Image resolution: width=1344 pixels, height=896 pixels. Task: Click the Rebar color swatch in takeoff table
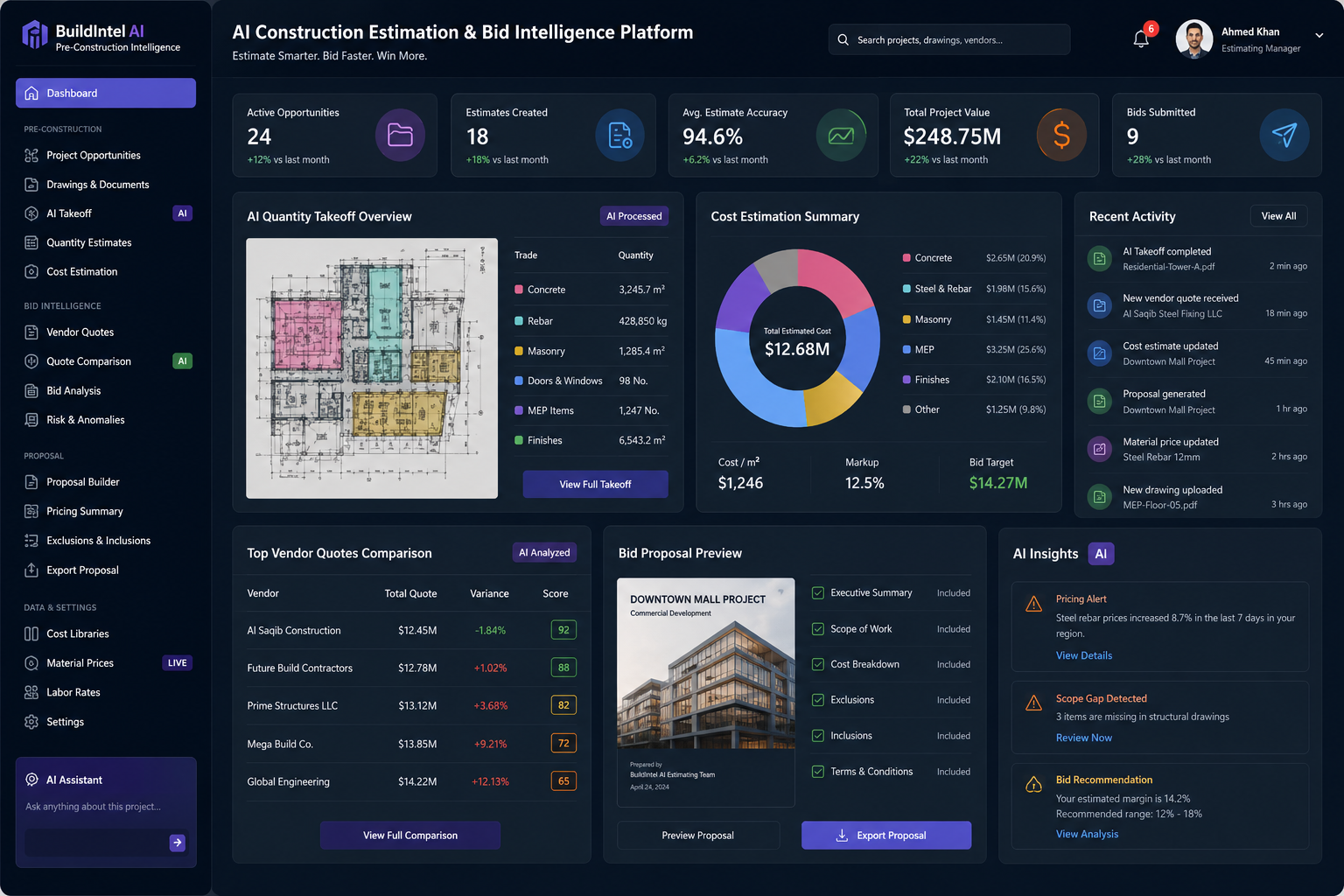click(x=519, y=321)
